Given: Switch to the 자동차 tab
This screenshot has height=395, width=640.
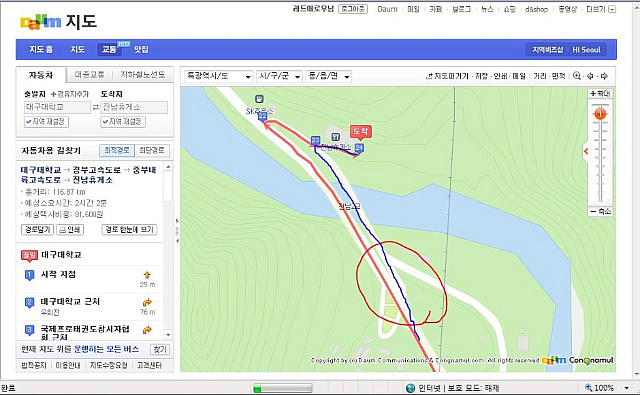Looking at the screenshot, I should [41, 75].
